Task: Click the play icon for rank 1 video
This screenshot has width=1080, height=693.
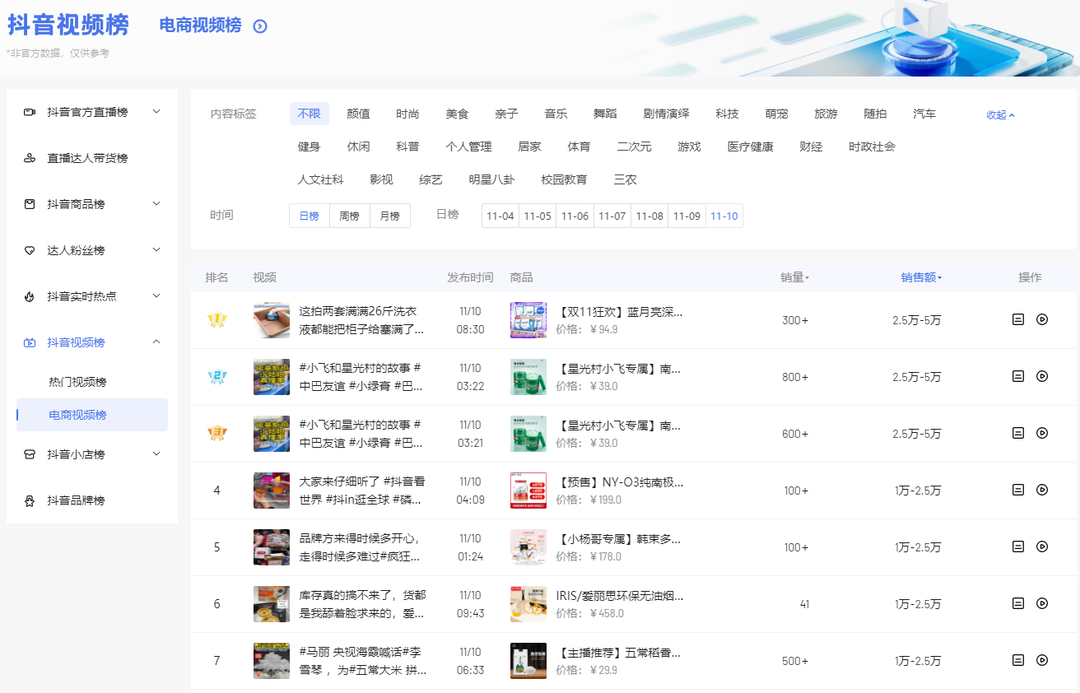Action: (x=1042, y=319)
